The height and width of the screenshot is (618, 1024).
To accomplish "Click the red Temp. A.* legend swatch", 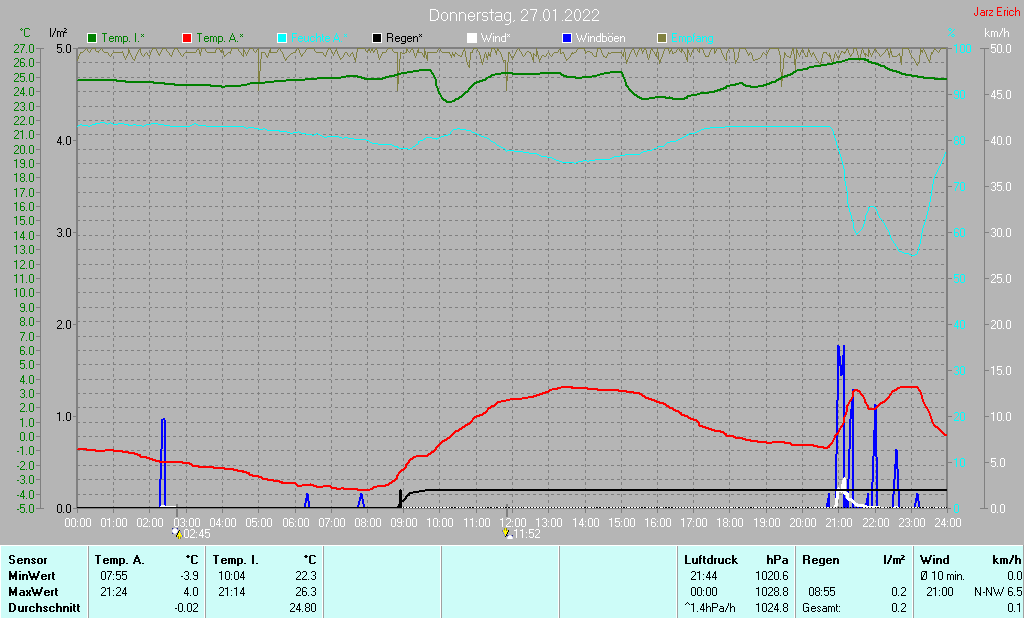I will (187, 39).
